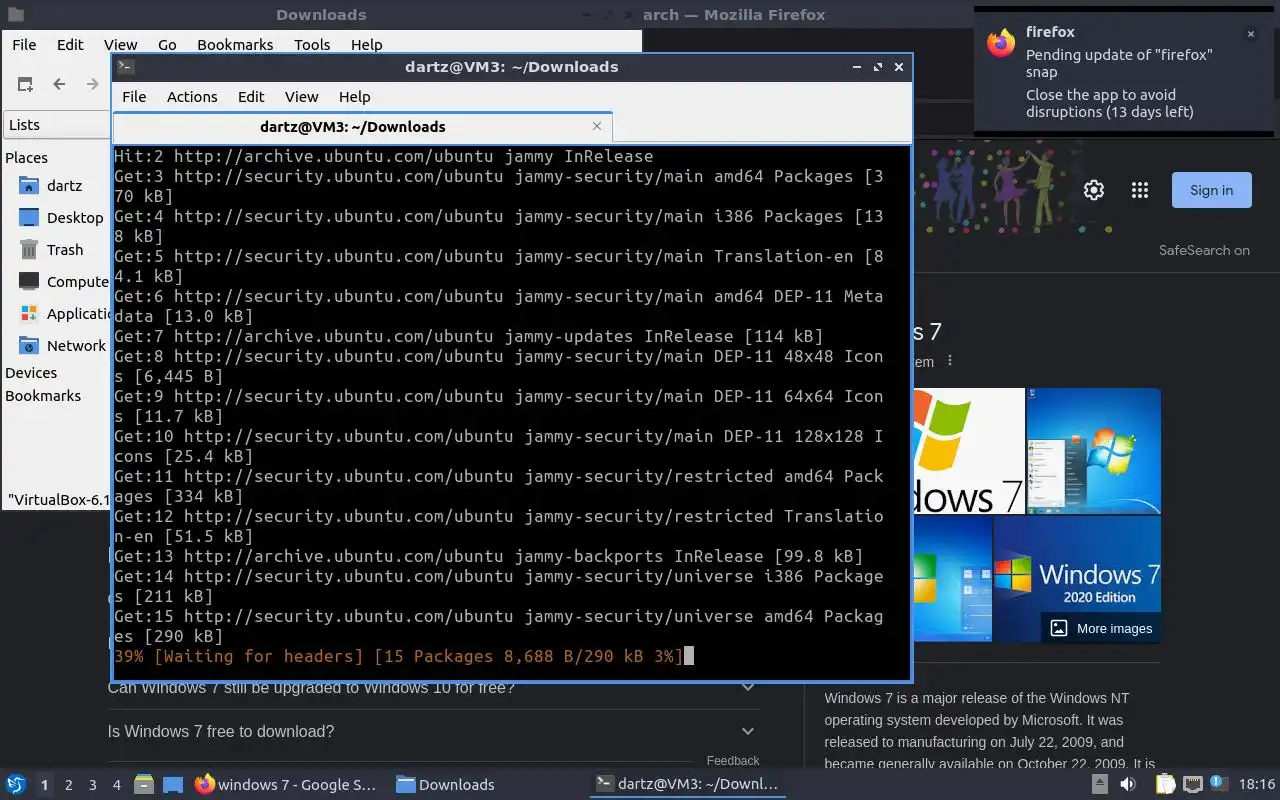
Task: Click the new tab icon in file manager
Action: pos(25,84)
